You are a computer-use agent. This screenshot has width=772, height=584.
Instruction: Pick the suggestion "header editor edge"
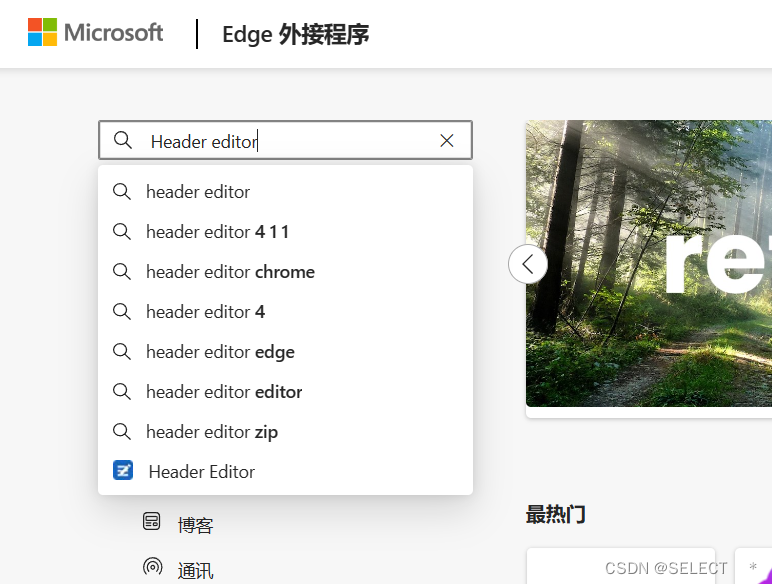click(x=286, y=352)
